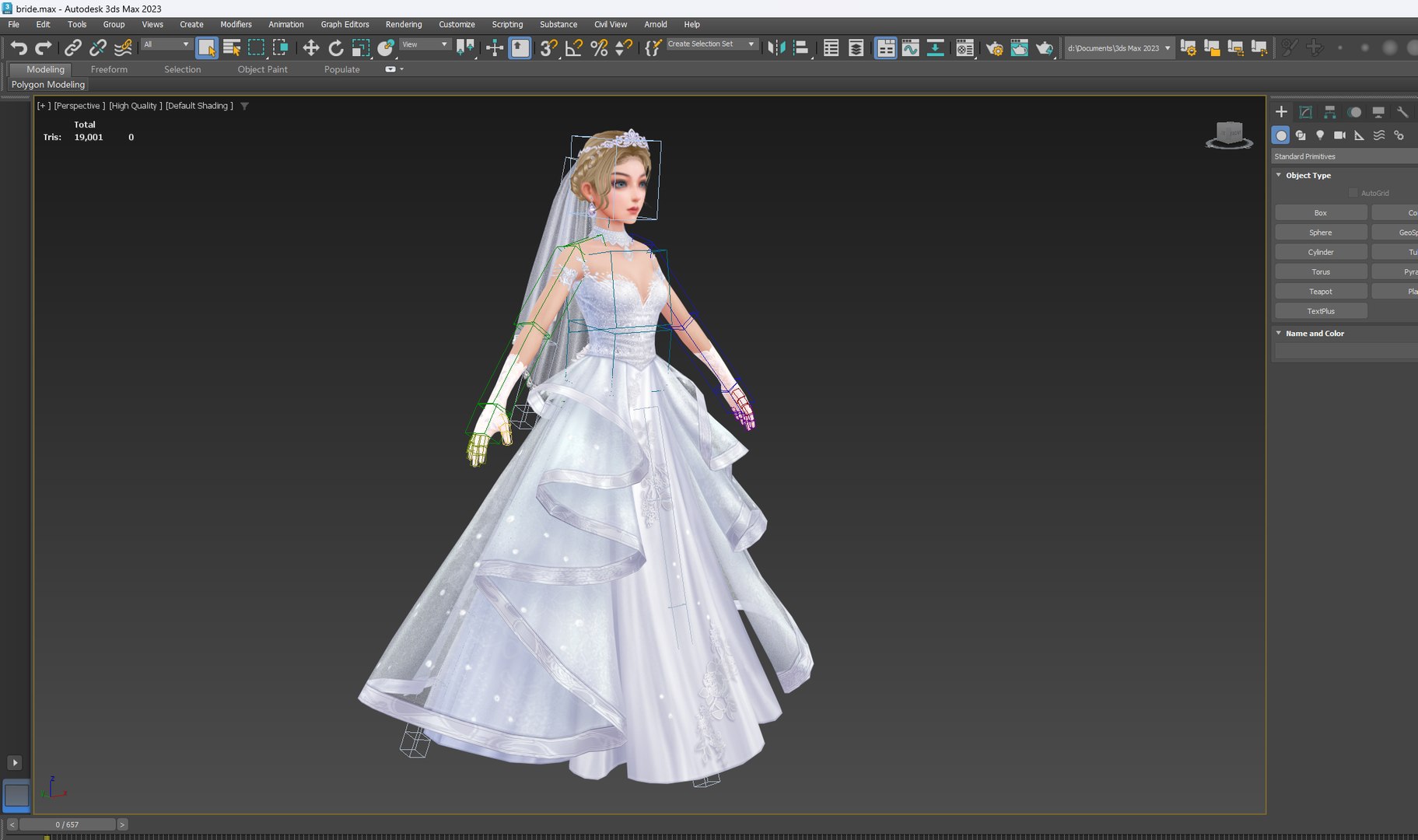Viewport: 1418px width, 840px height.
Task: Open the Layer Explorer icon
Action: [856, 48]
